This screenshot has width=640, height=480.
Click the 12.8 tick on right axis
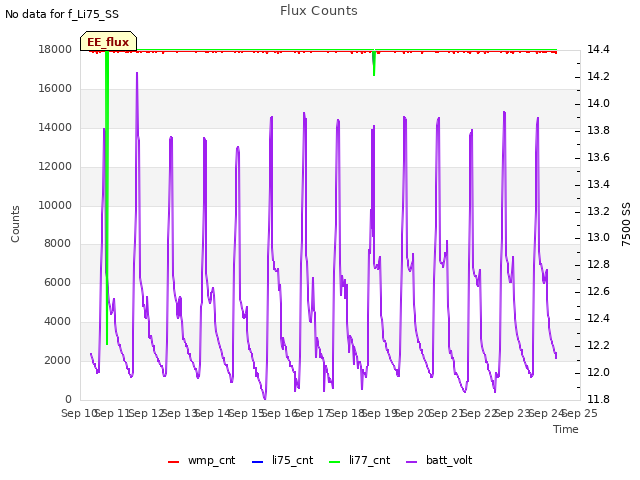tap(598, 264)
